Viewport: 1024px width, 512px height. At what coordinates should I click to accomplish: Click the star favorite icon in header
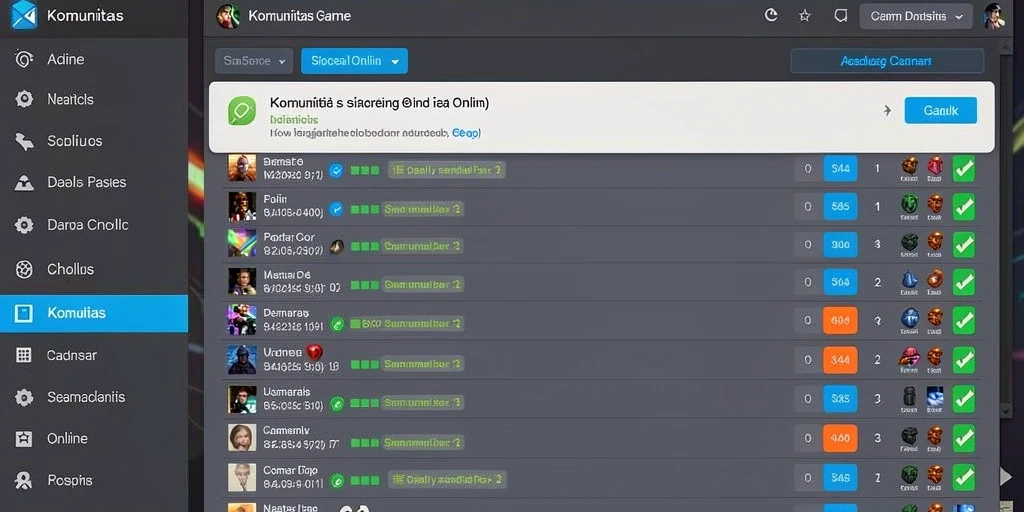click(805, 16)
